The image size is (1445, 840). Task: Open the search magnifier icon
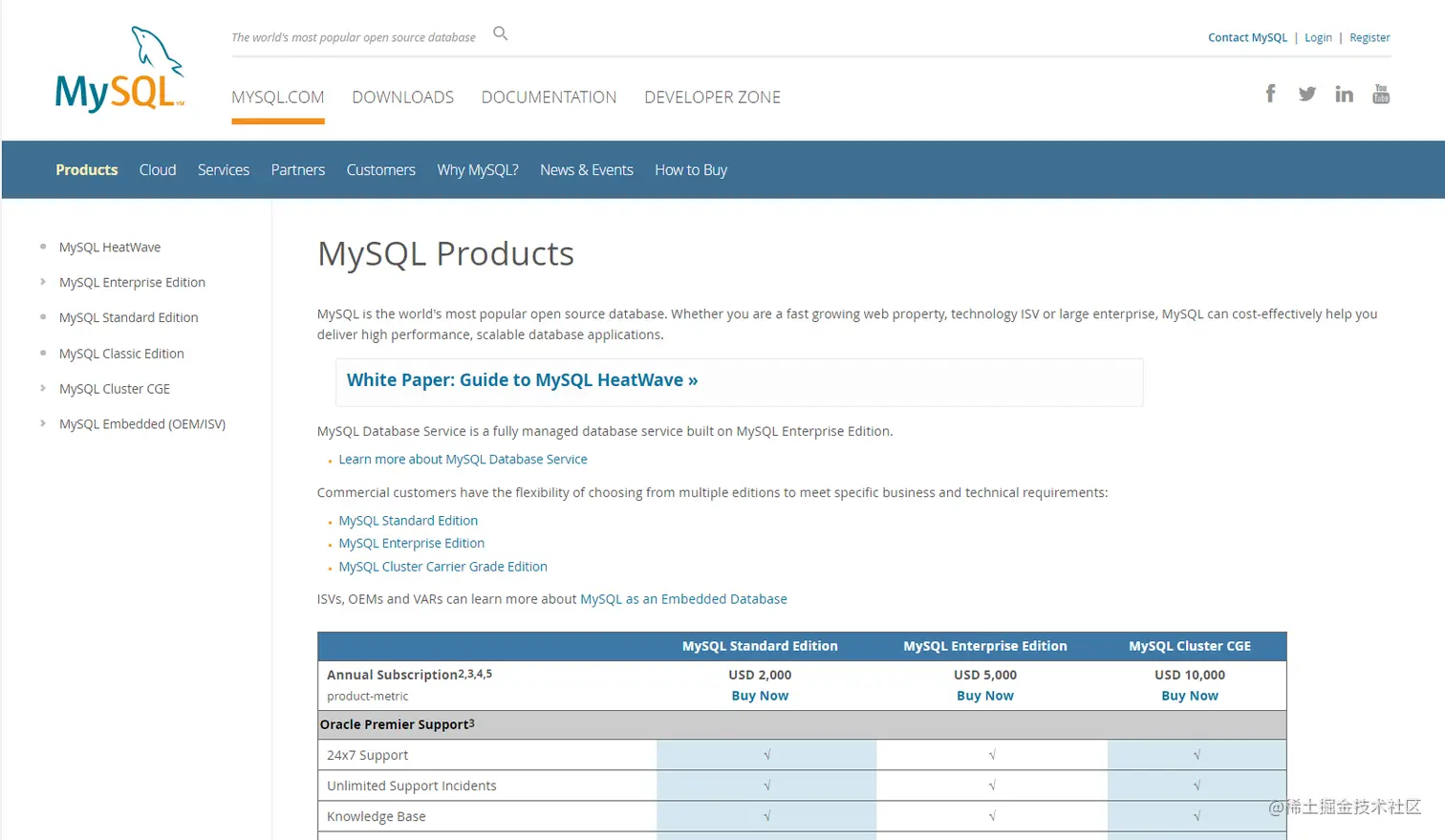click(x=500, y=33)
